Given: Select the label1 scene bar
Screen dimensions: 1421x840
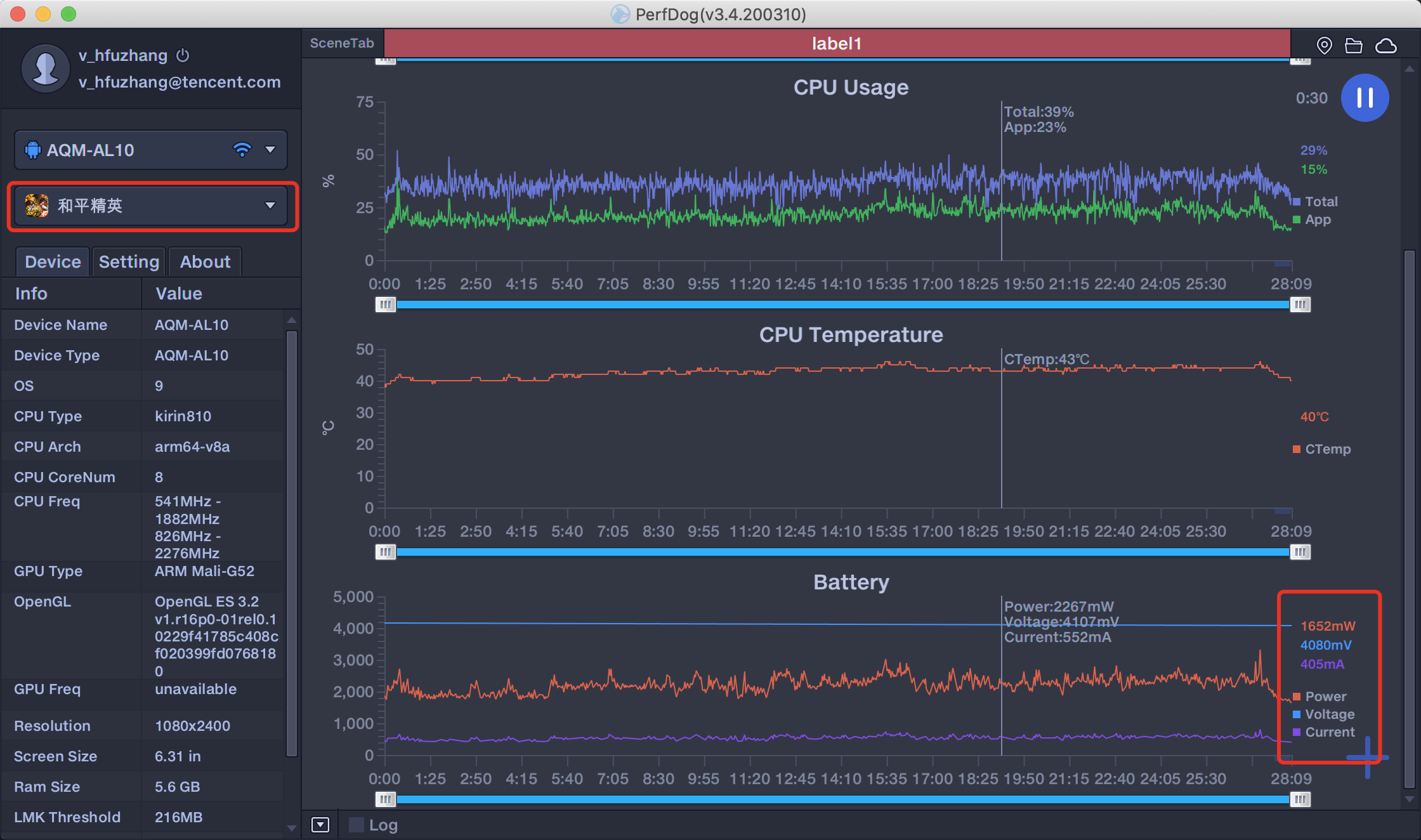Looking at the screenshot, I should [x=837, y=43].
